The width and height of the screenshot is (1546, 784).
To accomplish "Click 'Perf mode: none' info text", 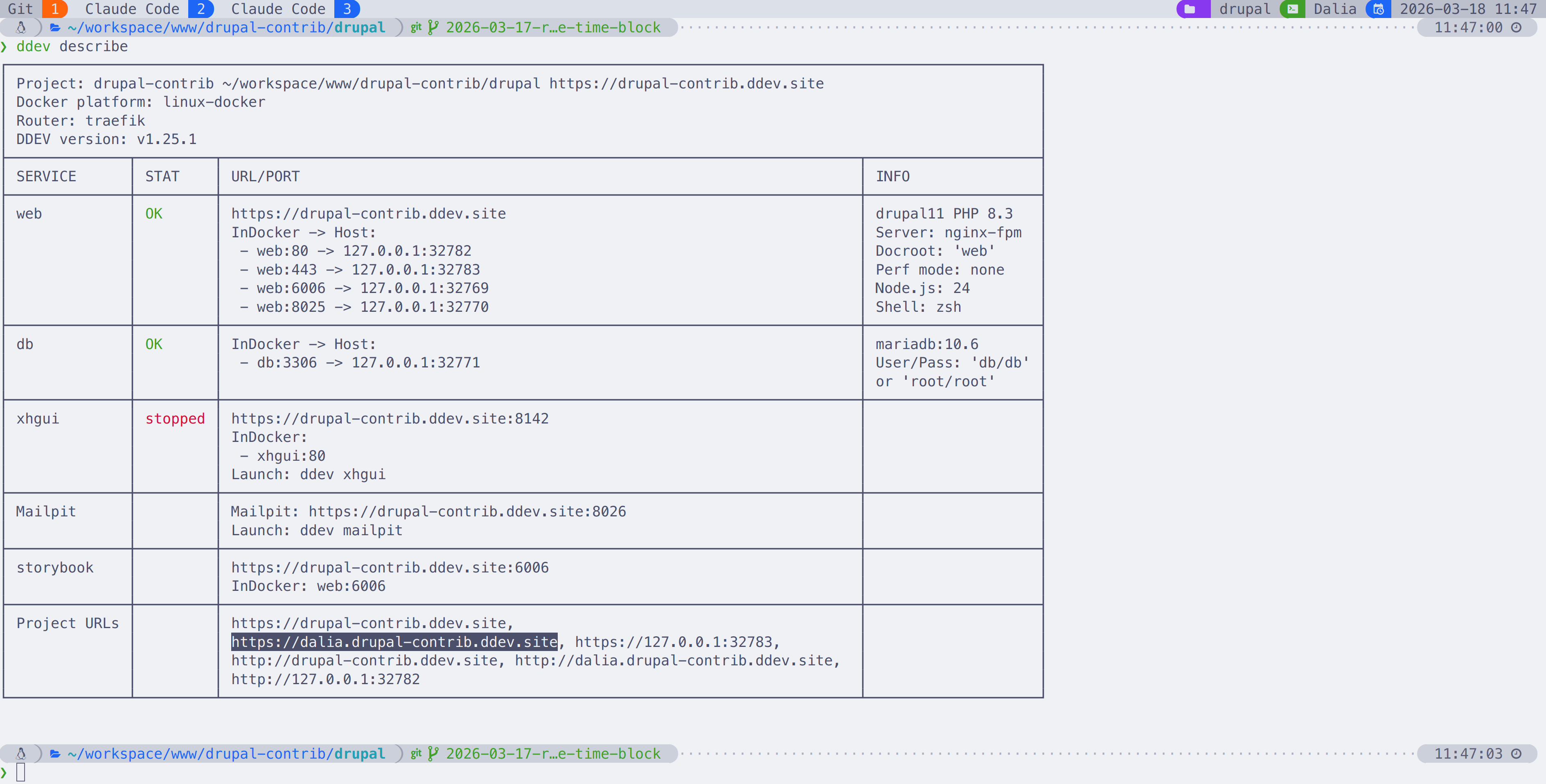I will [x=939, y=270].
